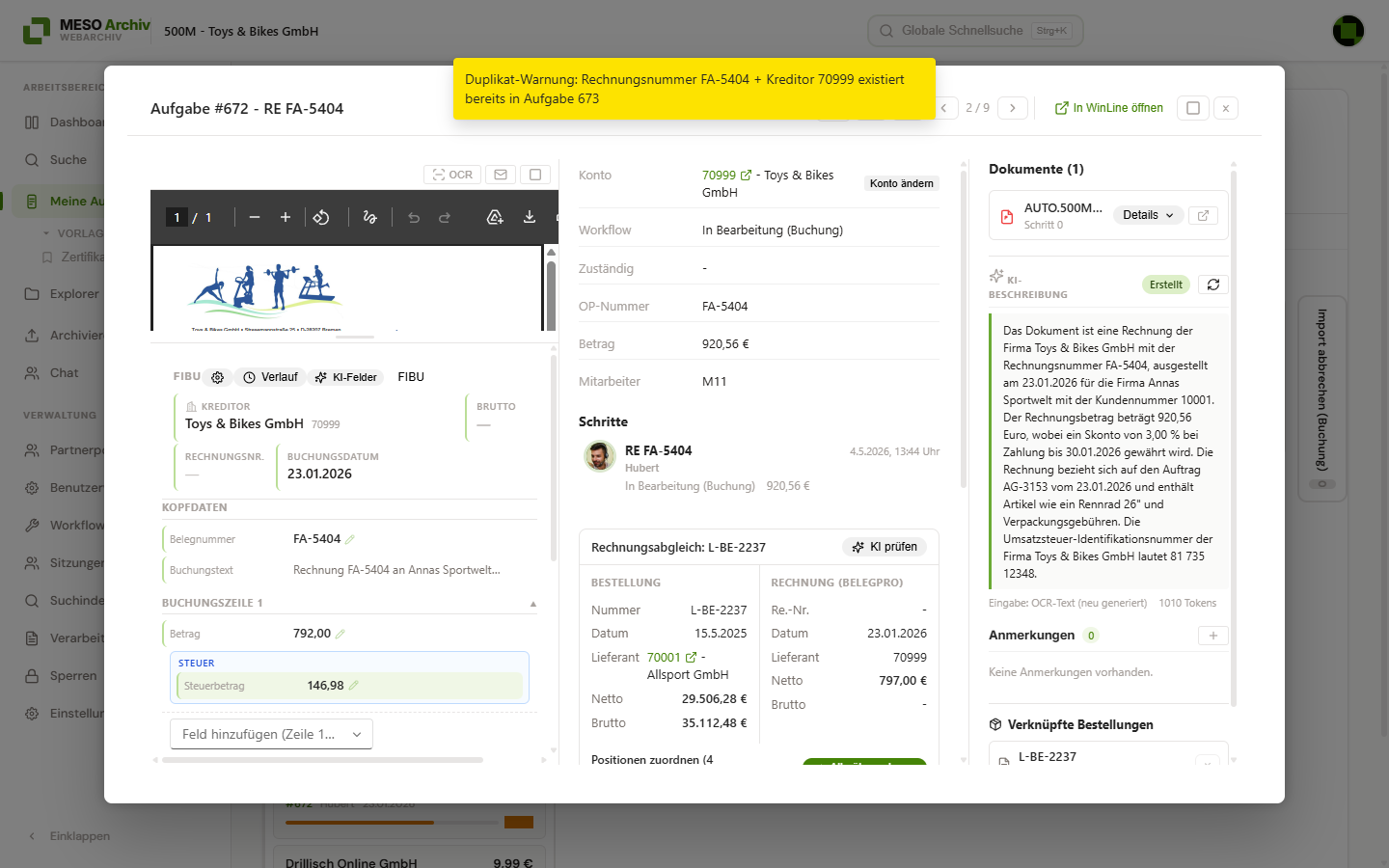Click the red PDF file icon
The image size is (1389, 868).
[x=1007, y=216]
